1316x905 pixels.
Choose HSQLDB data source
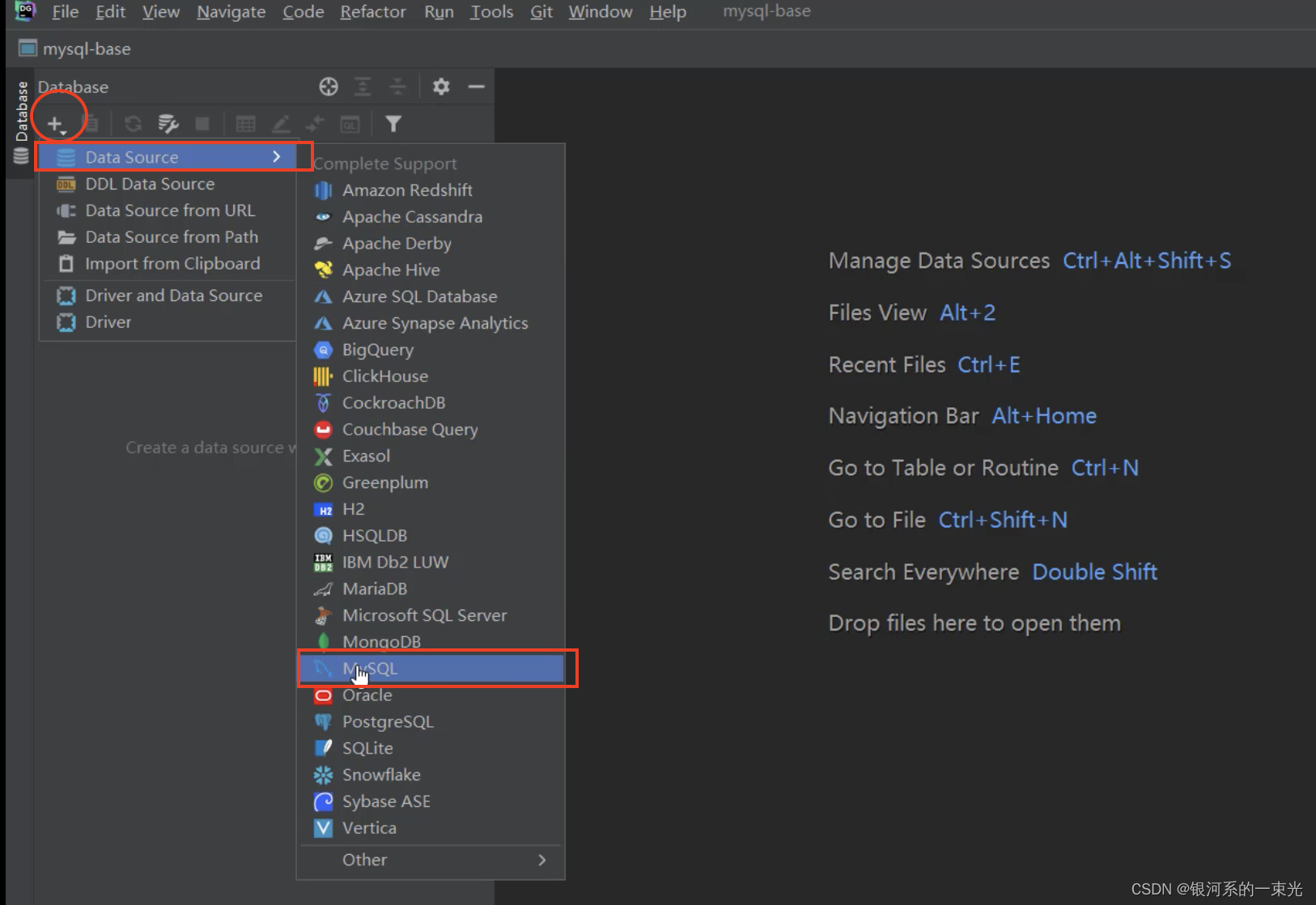pyautogui.click(x=432, y=536)
